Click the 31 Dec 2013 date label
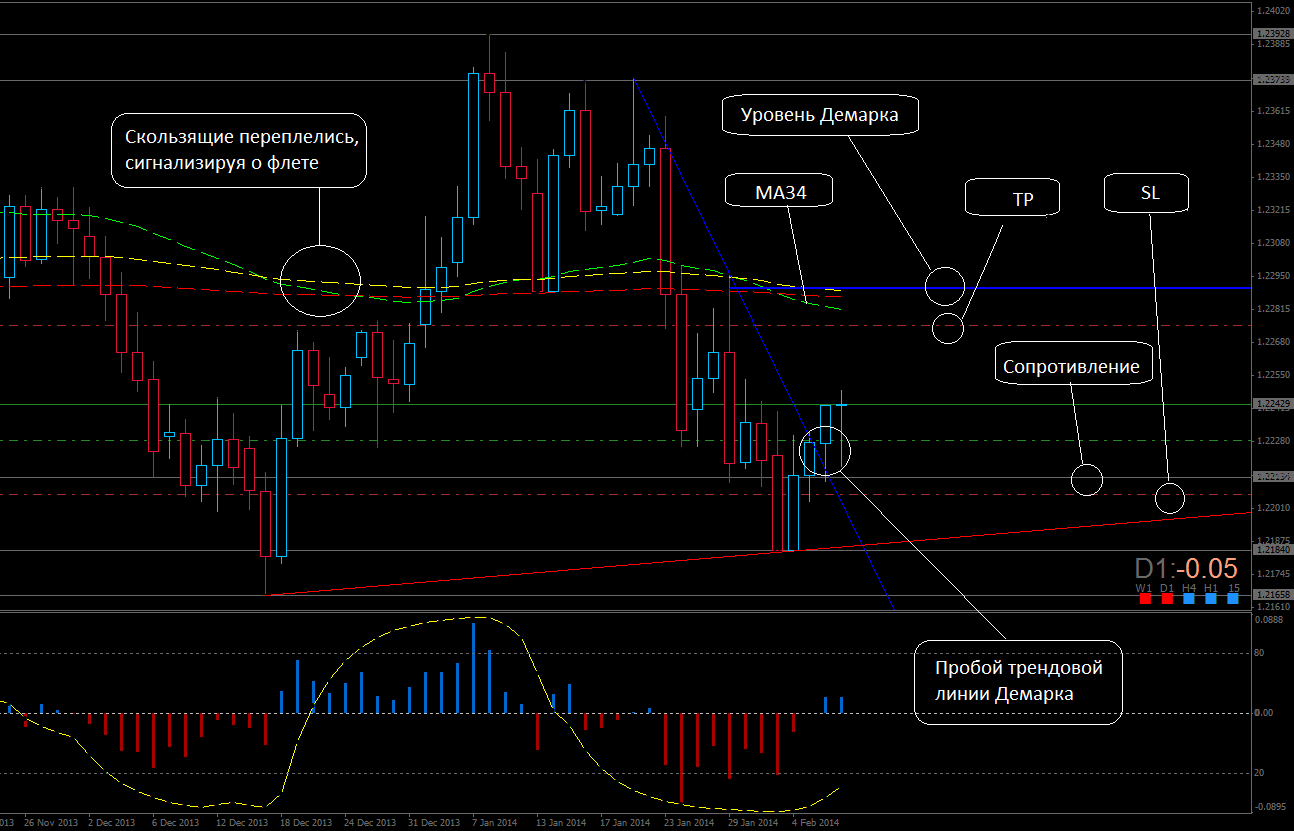This screenshot has width=1294, height=831. (x=433, y=823)
